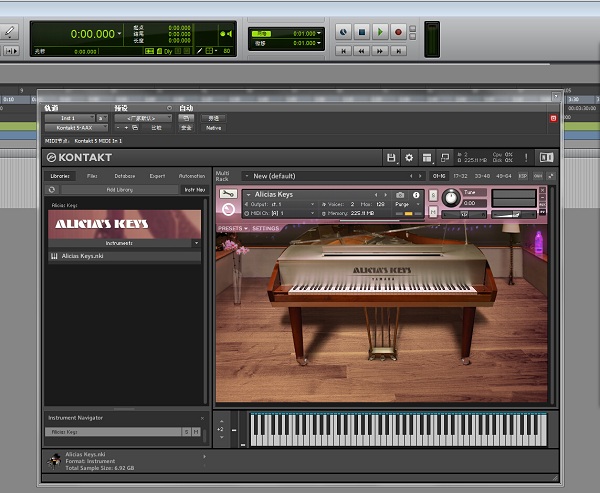Click Add Library button

(120, 189)
